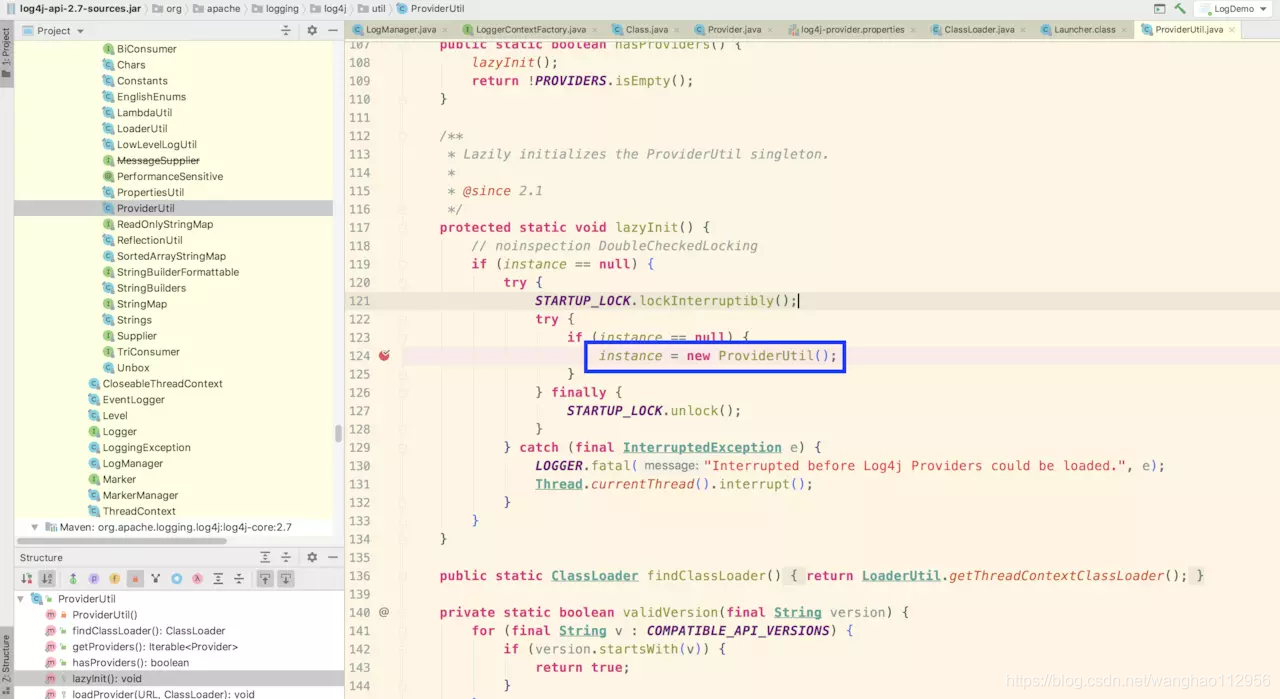Switch to ClassLoader.java tab
Viewport: 1280px width, 699px height.
coord(979,30)
